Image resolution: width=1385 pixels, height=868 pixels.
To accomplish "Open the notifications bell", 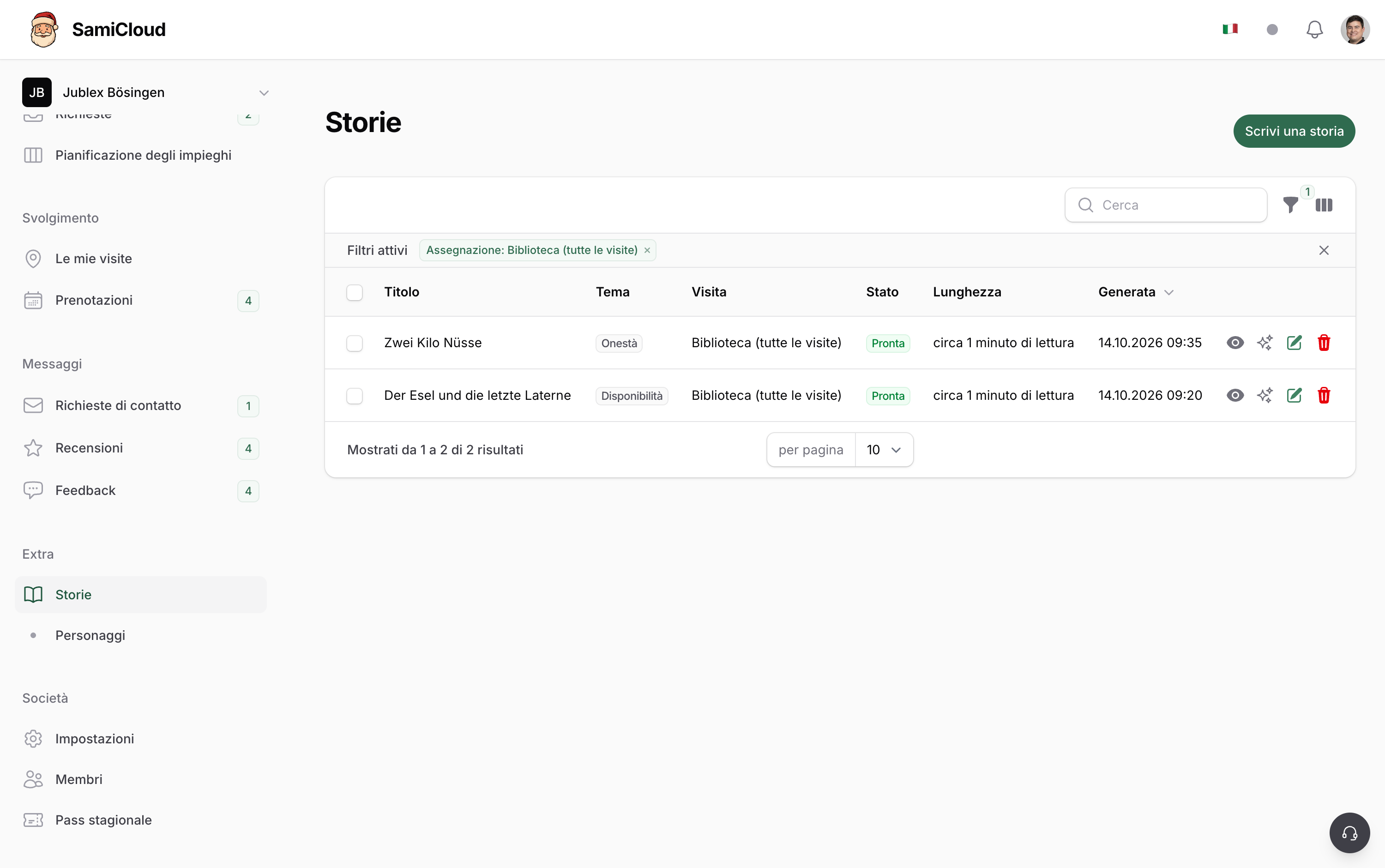I will (x=1314, y=29).
